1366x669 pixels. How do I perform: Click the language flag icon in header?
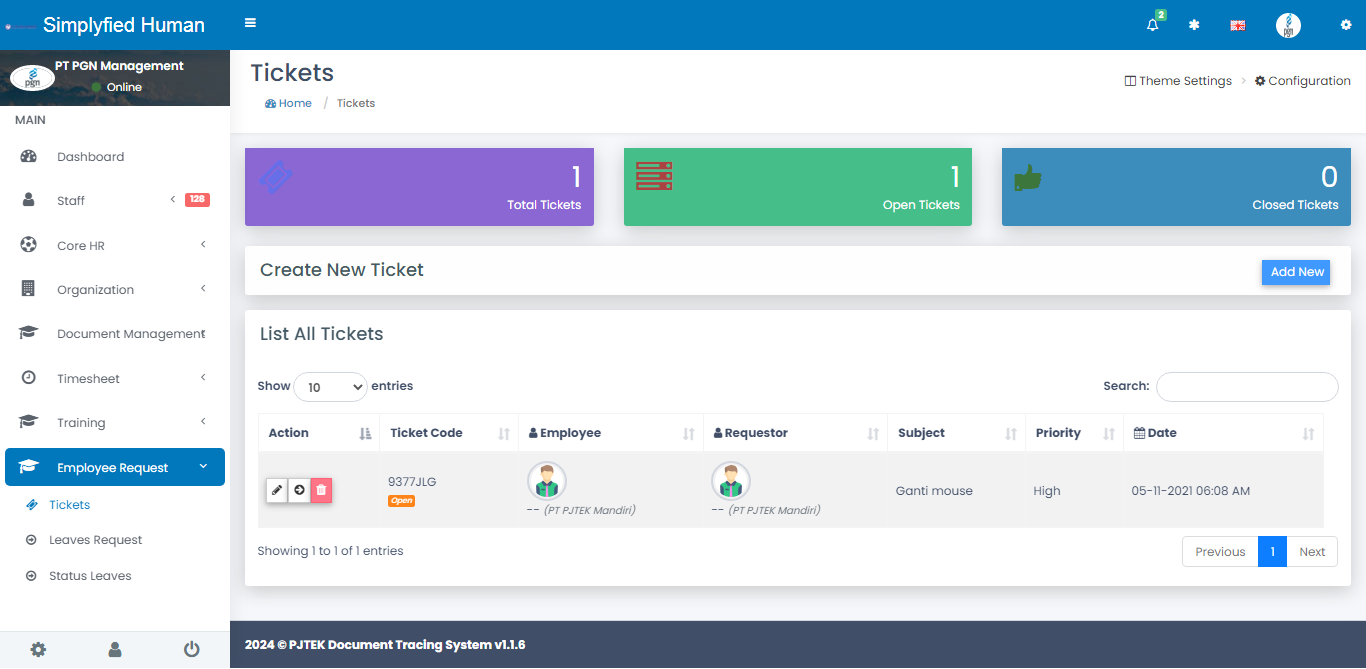(1237, 26)
